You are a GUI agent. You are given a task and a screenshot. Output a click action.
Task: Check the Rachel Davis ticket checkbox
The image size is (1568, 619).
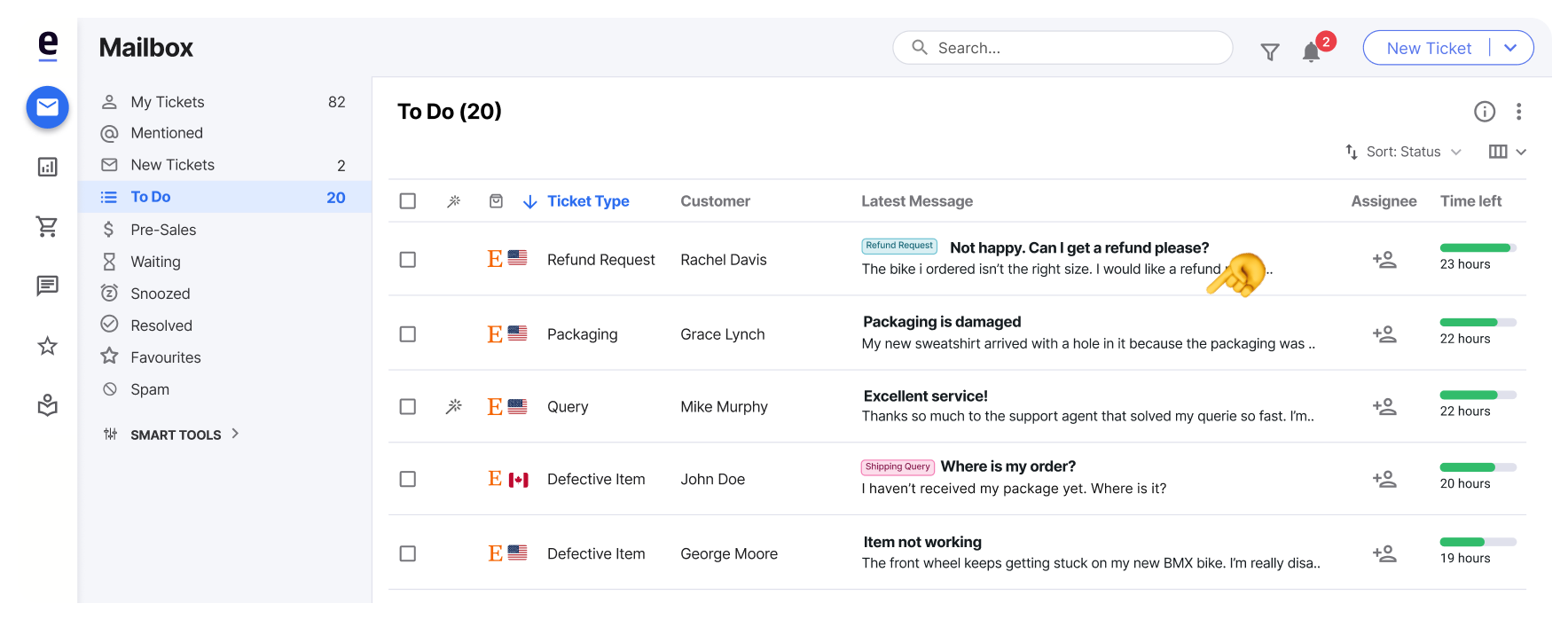click(408, 260)
